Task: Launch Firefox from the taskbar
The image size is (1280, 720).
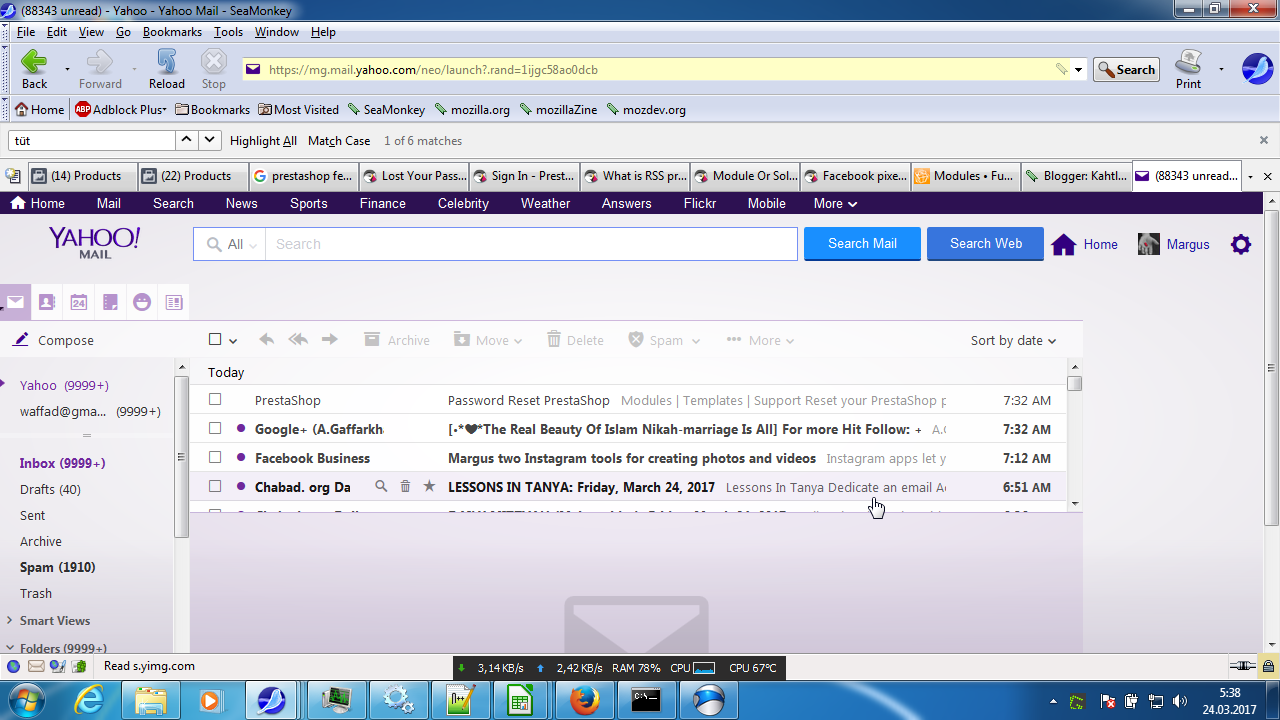Action: (584, 700)
